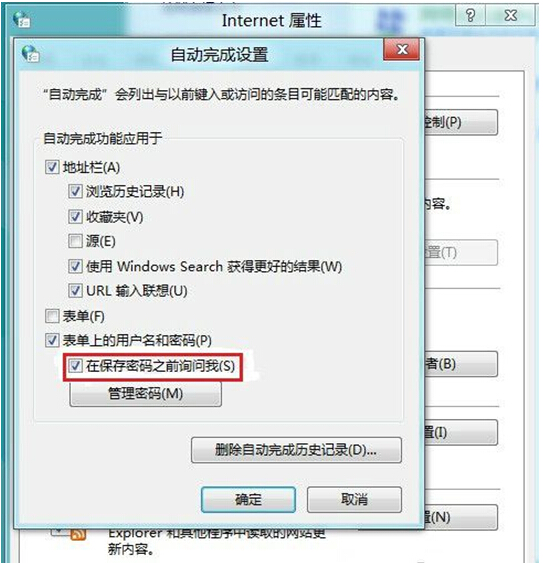543x563 pixels.
Task: Close the Internet 属性 window
Action: (x=510, y=16)
